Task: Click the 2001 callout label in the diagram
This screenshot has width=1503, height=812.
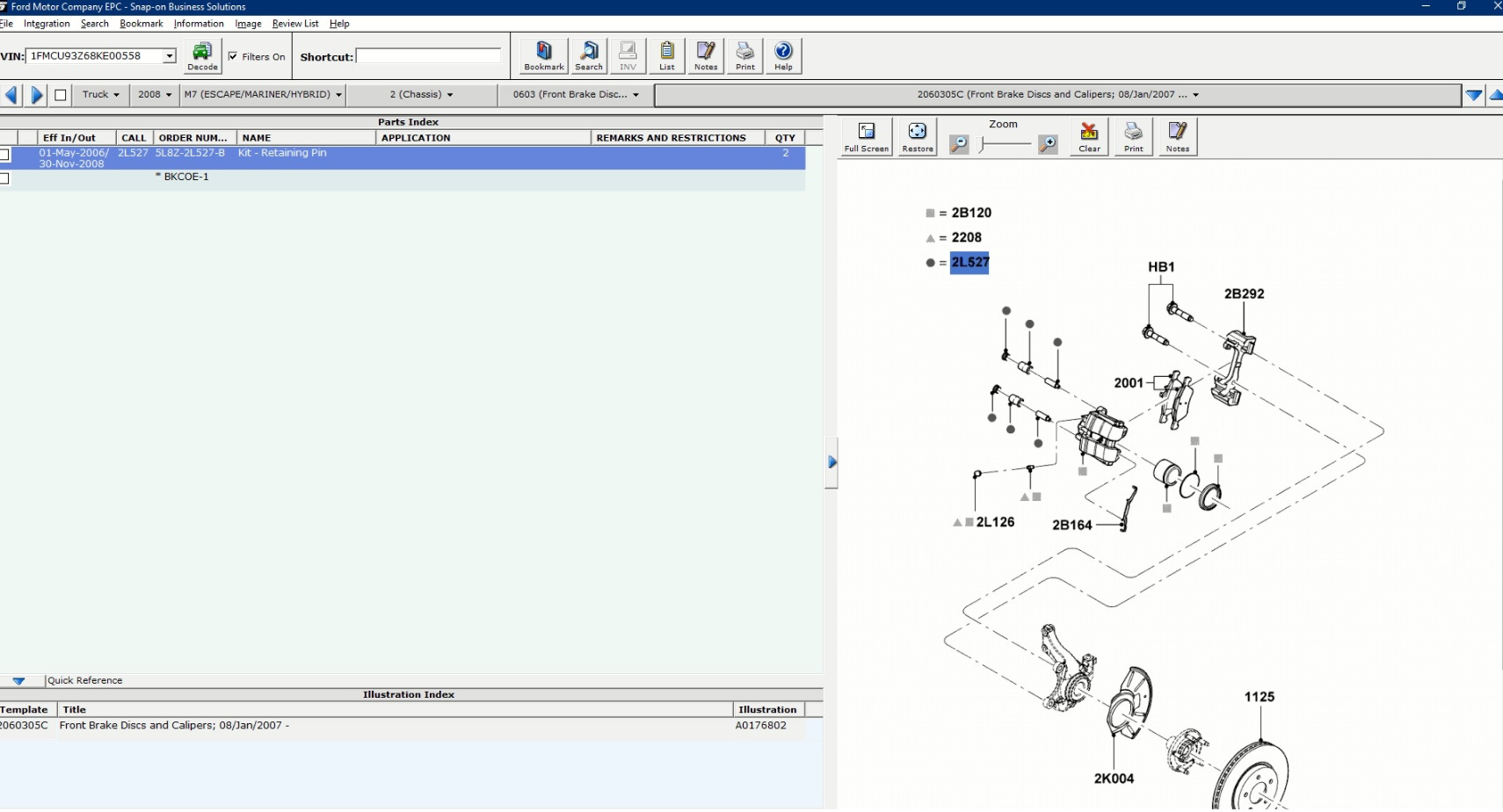Action: coord(1129,383)
